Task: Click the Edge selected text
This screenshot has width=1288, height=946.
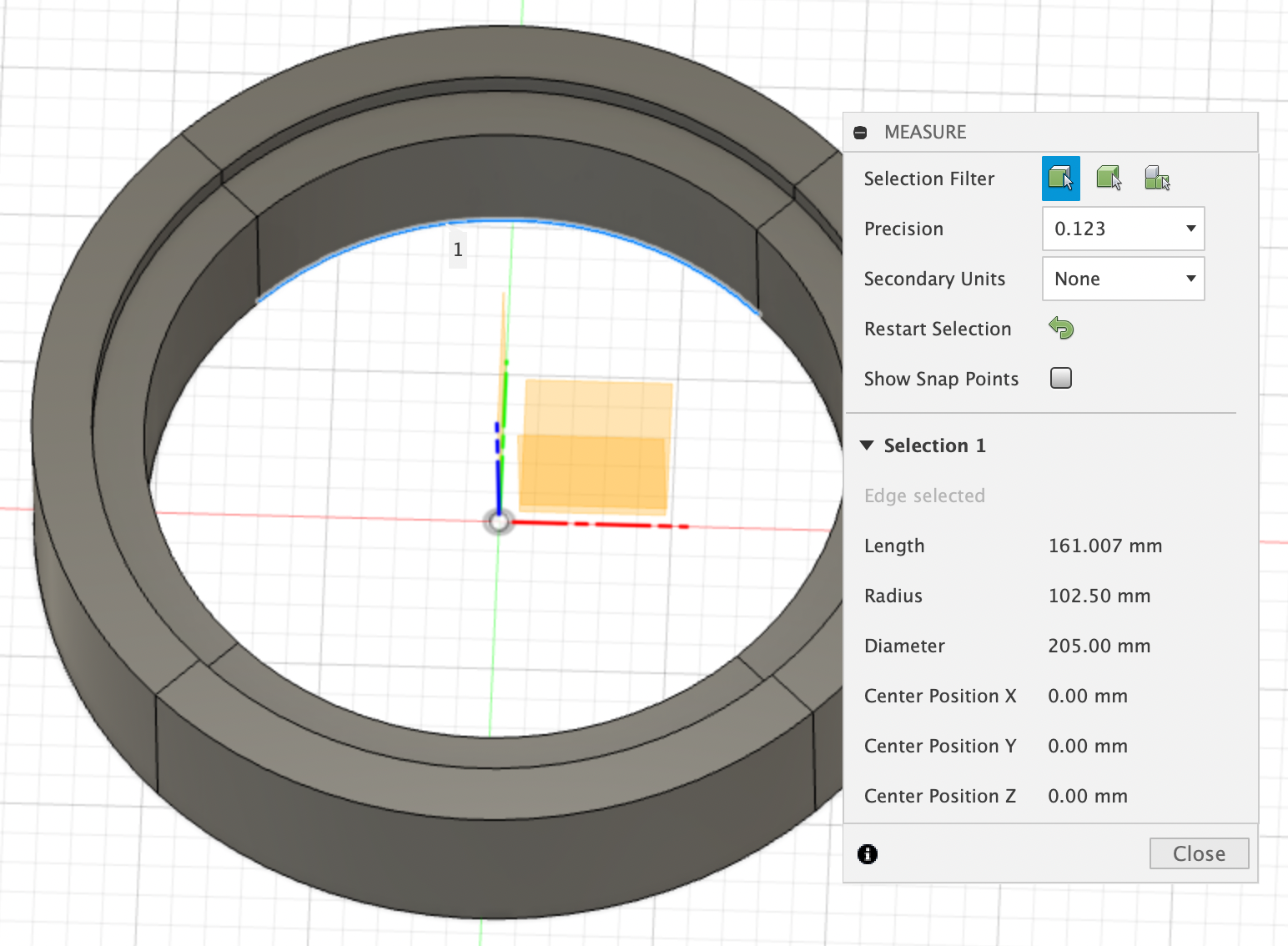Action: 924,496
